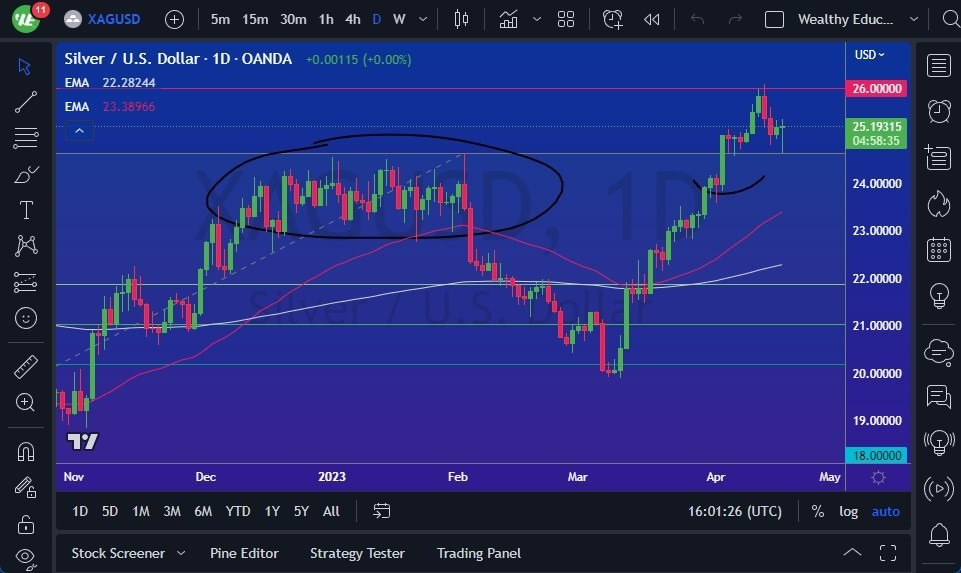Image resolution: width=961 pixels, height=573 pixels.
Task: Switch to the 1h timeframe
Action: [x=326, y=20]
